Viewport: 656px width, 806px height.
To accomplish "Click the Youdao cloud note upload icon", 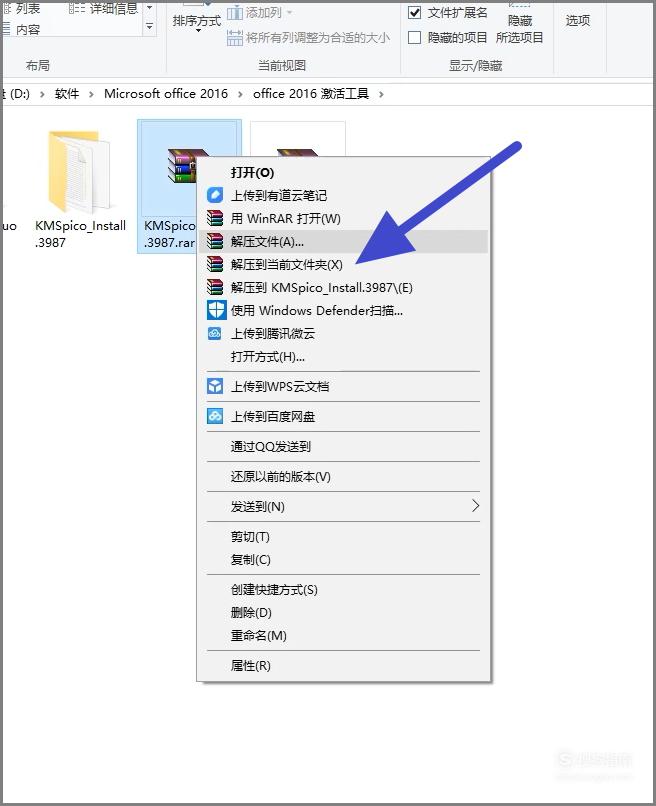I will pos(215,195).
